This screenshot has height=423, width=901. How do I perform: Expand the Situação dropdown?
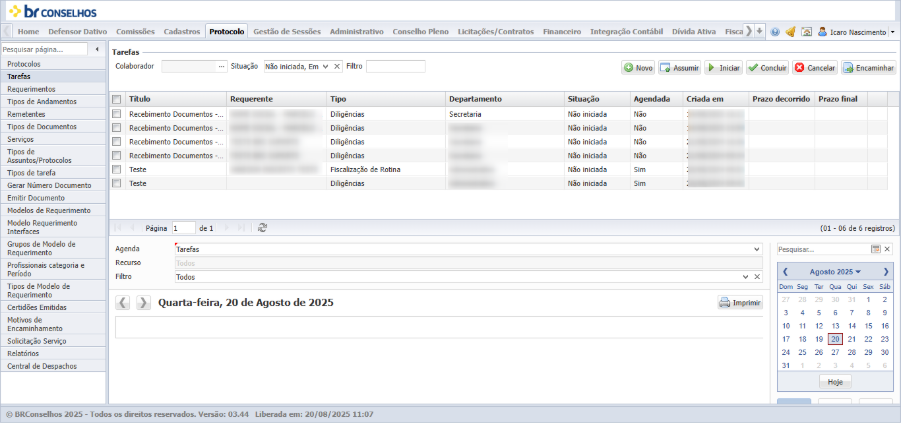tap(326, 67)
